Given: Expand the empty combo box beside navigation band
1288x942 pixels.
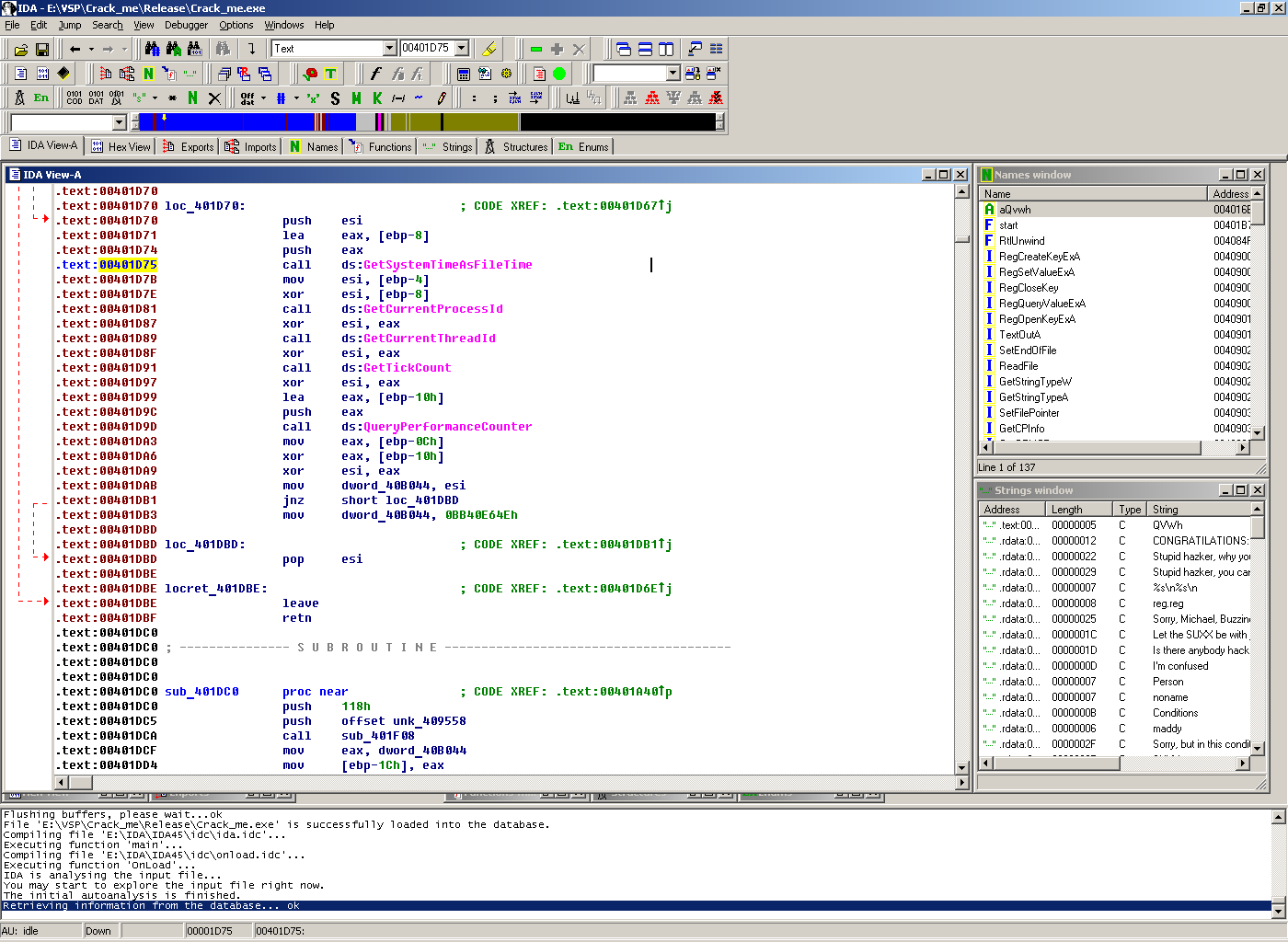Looking at the screenshot, I should coord(119,122).
